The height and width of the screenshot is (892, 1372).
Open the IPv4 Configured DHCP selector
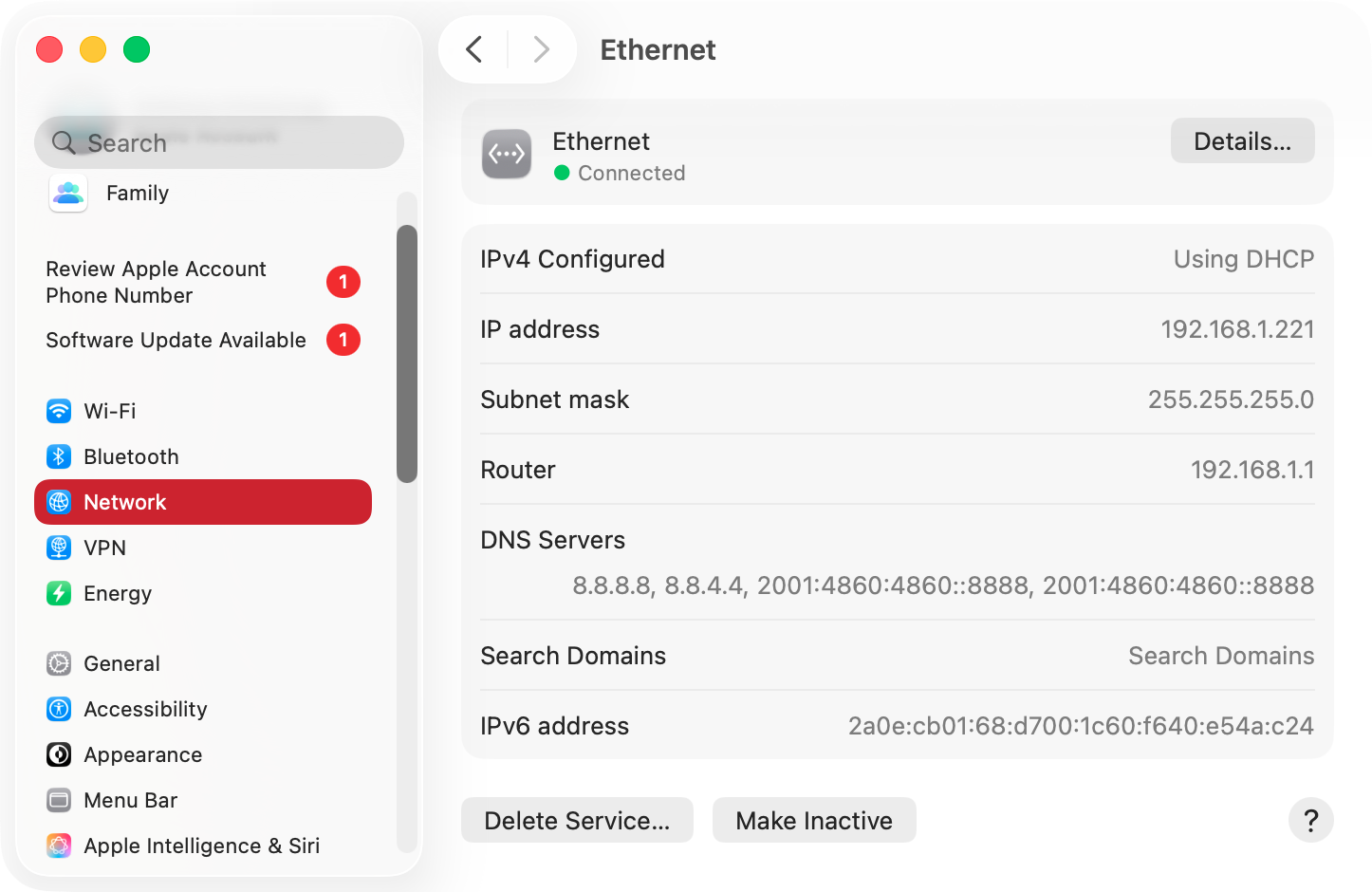click(1243, 258)
